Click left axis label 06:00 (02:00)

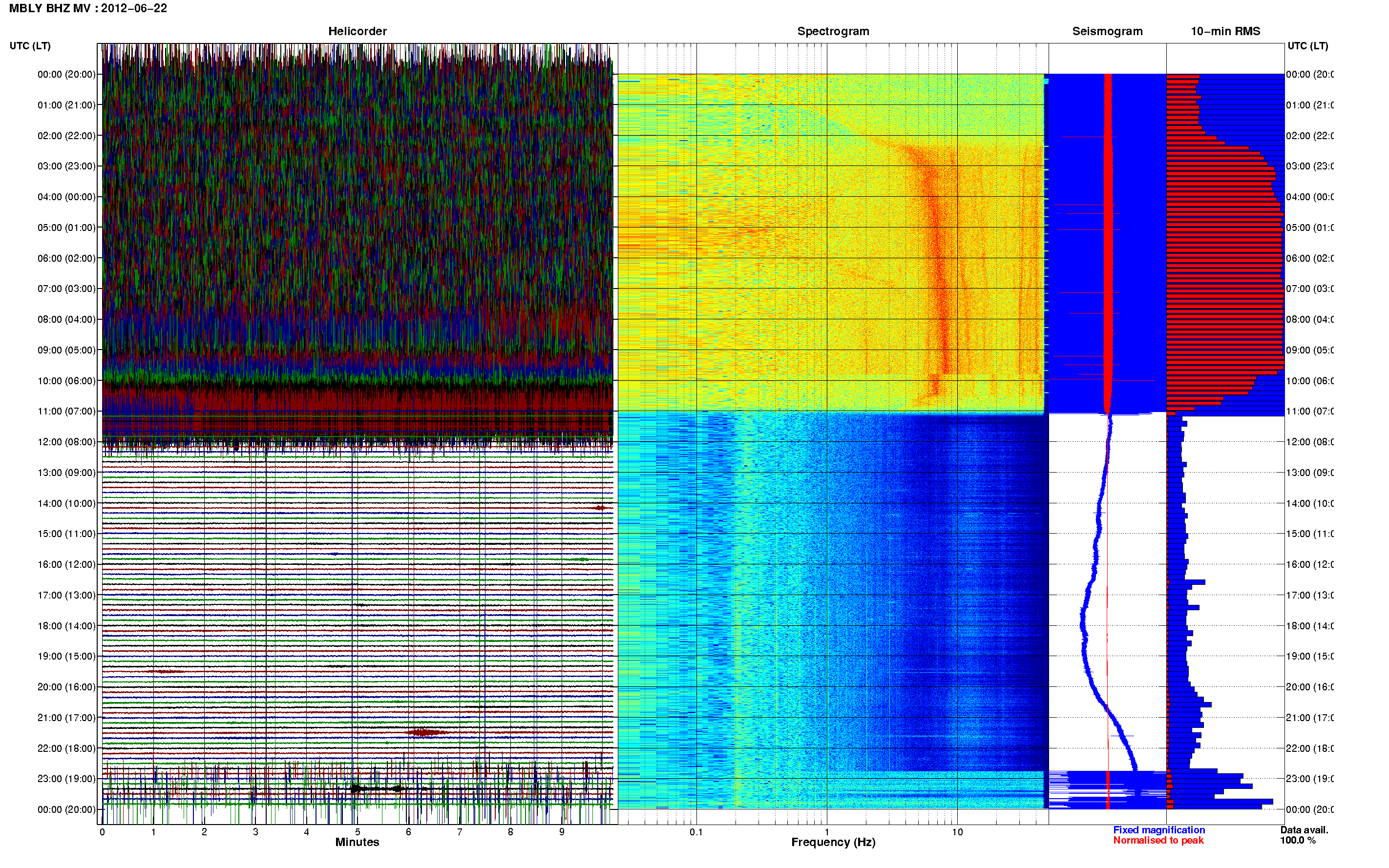click(x=66, y=258)
